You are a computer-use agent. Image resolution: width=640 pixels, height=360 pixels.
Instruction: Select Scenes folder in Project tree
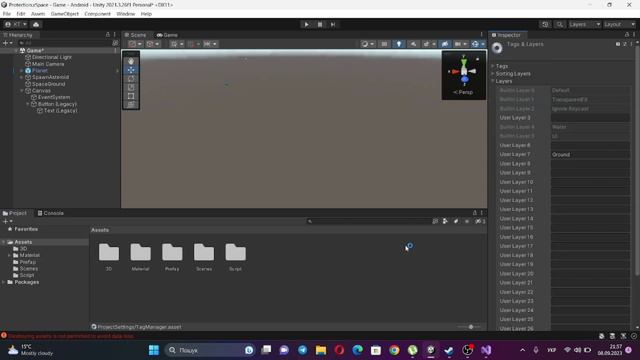pyautogui.click(x=29, y=269)
